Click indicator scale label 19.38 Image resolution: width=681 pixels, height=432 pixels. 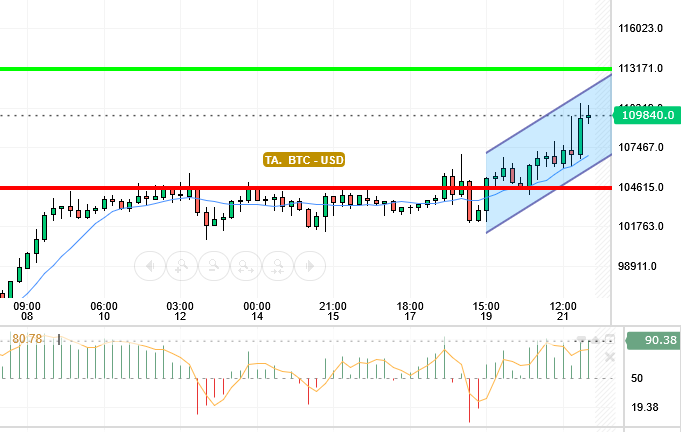(645, 407)
